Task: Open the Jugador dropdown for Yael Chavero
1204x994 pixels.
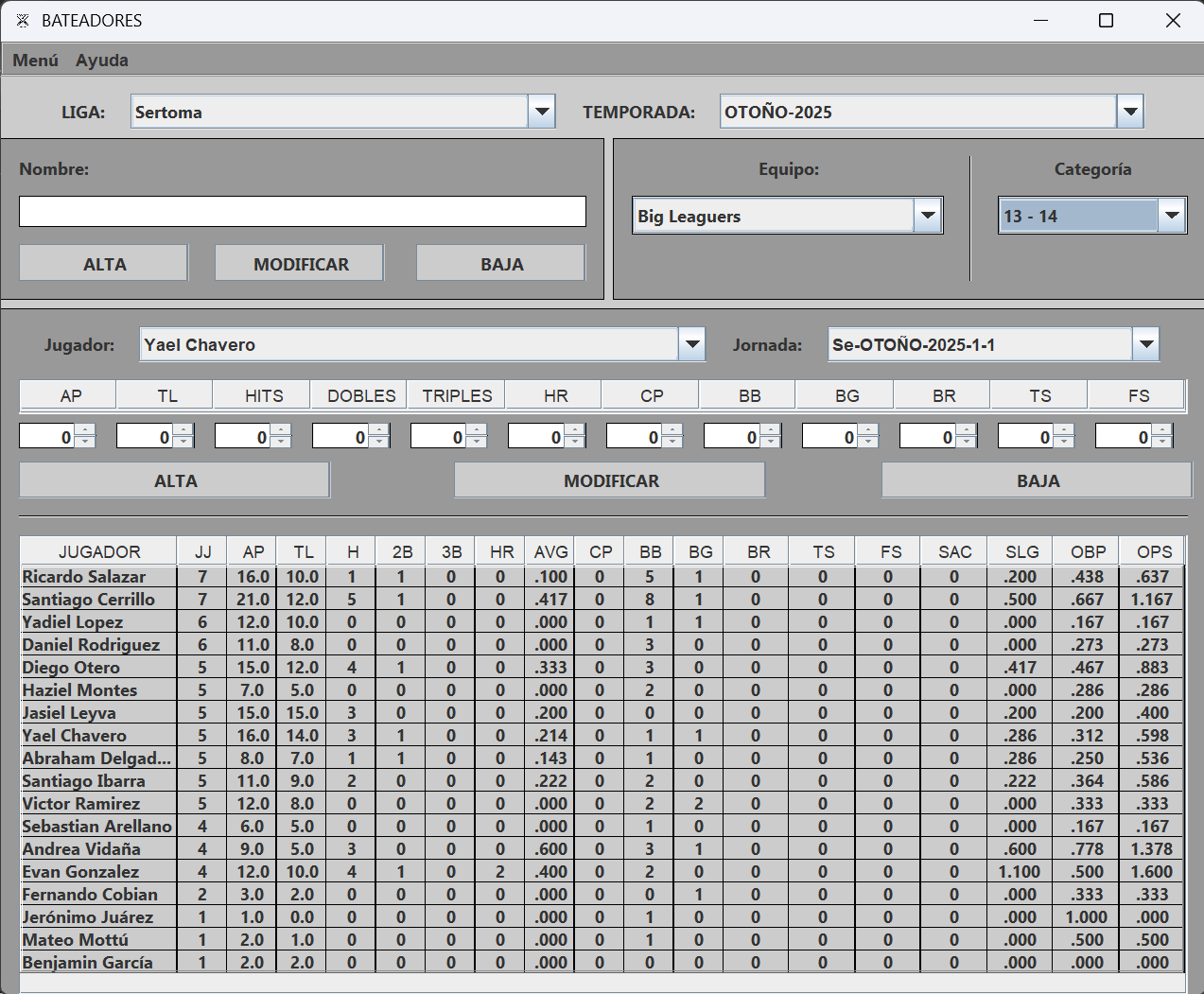Action: click(692, 344)
